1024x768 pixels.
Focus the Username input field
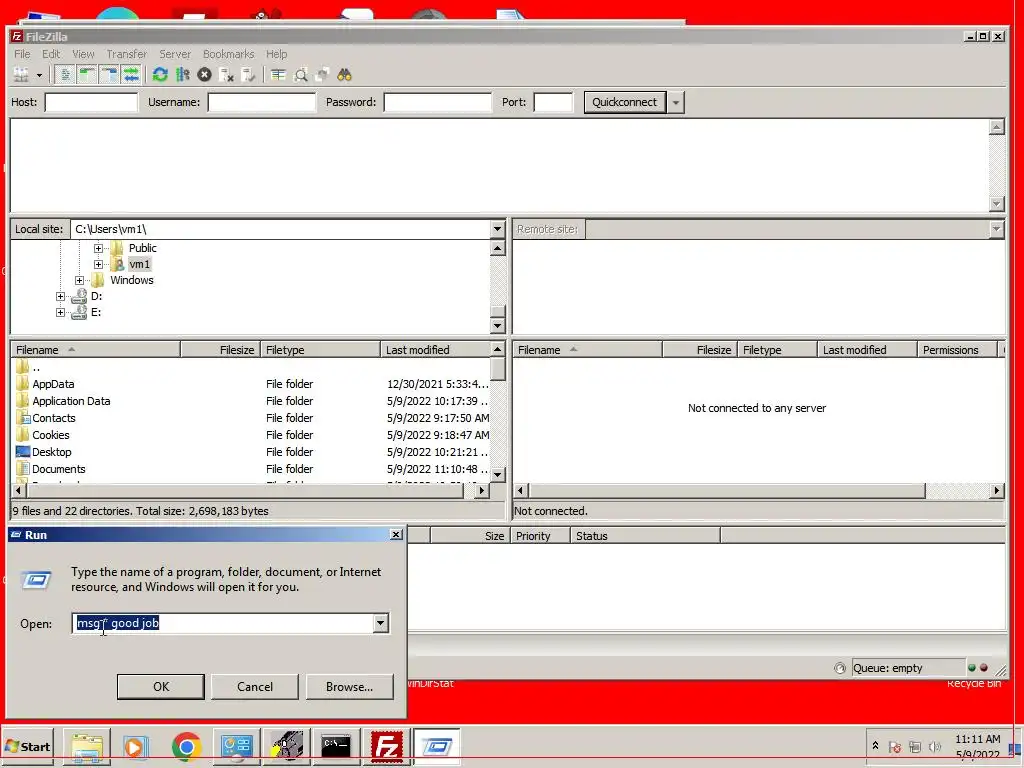pos(262,103)
